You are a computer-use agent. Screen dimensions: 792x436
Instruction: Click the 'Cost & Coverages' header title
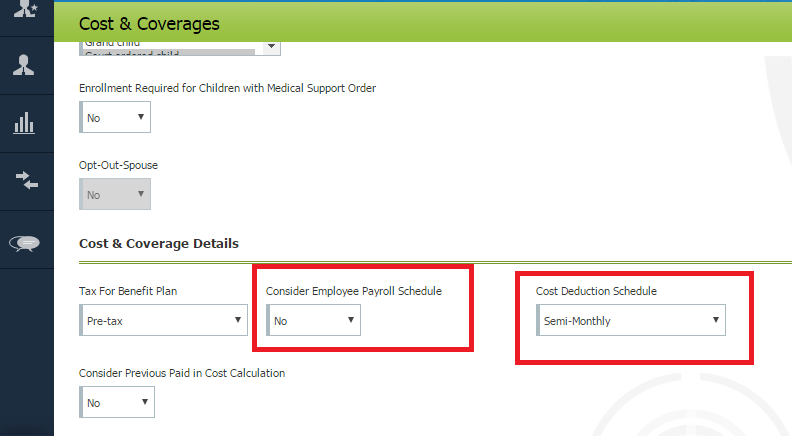149,23
